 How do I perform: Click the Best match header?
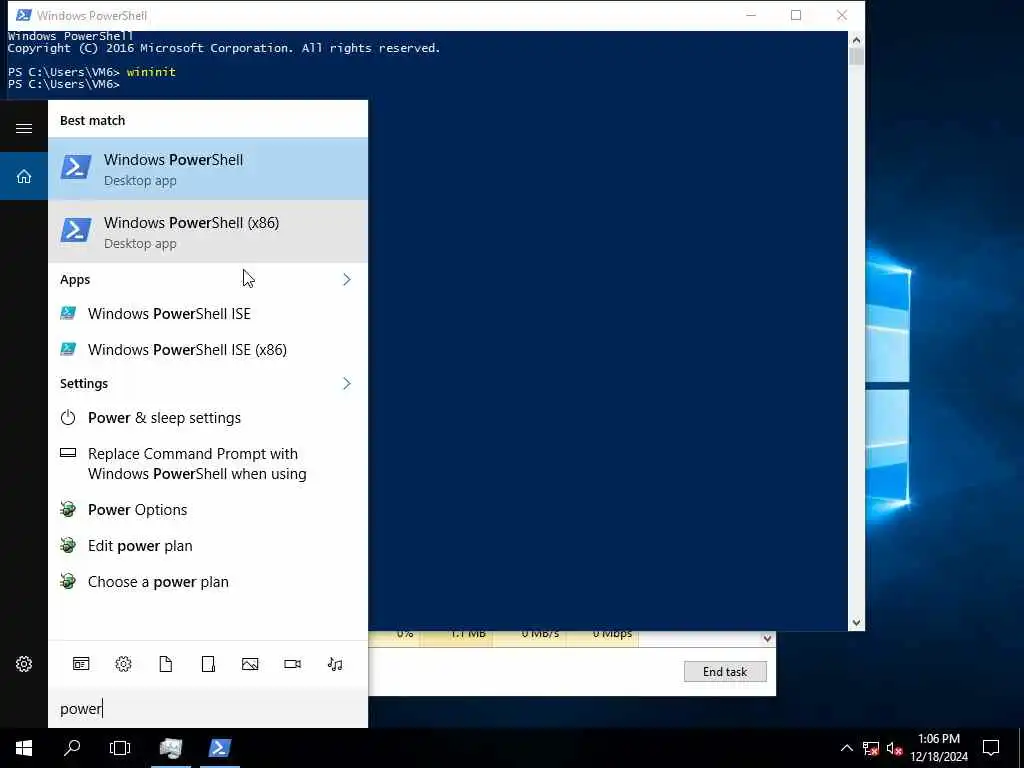coord(92,120)
